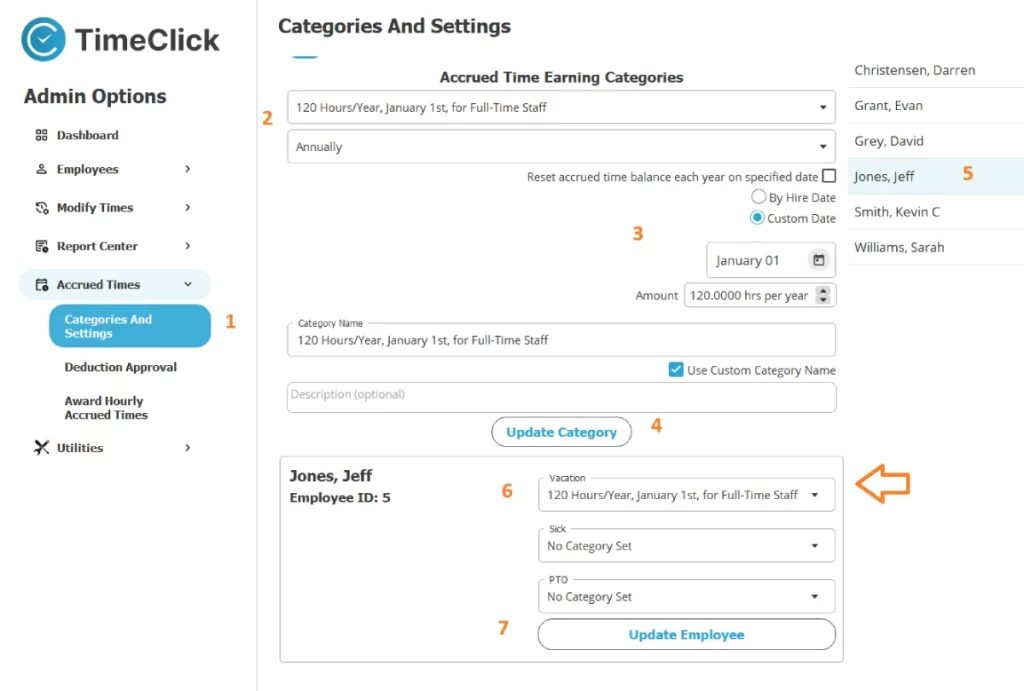Screen dimensions: 1024x691
Task: Click the Update Employee button
Action: 686,635
